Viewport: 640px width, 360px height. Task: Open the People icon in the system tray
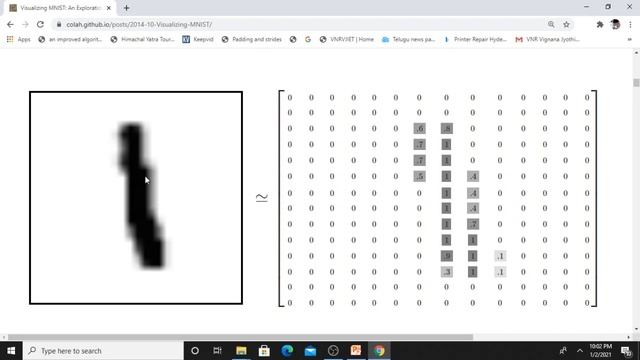tap(563, 351)
